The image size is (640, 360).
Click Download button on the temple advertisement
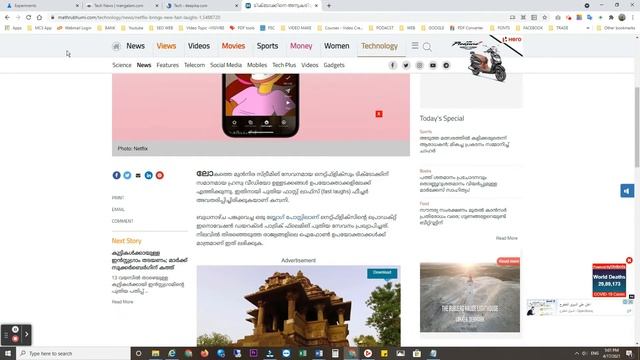point(382,273)
